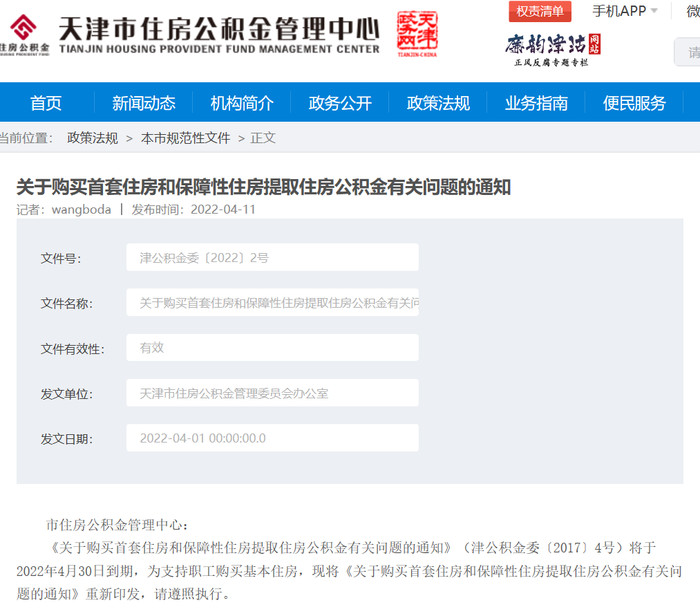Click reporter name wangboda
The width and height of the screenshot is (700, 605).
point(81,209)
